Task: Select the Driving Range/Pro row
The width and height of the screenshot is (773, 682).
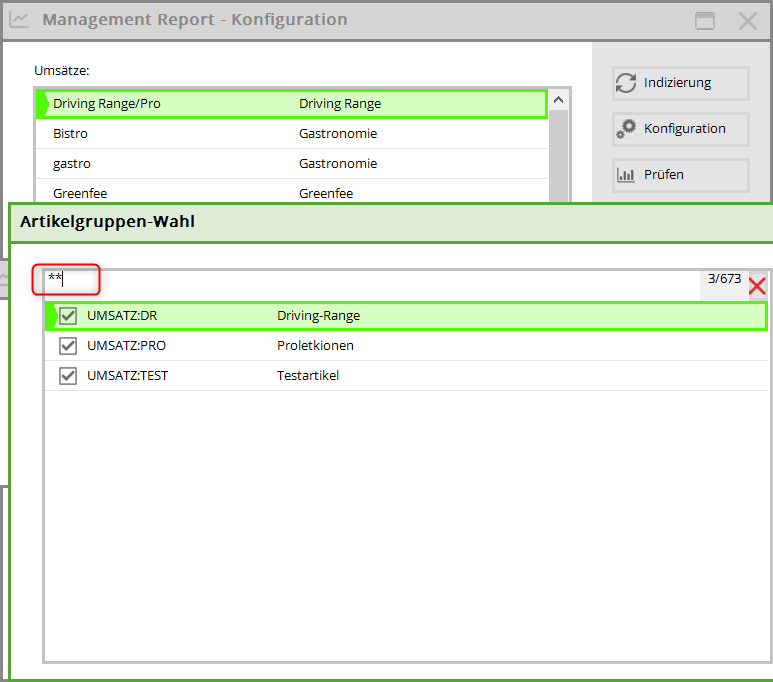Action: point(290,104)
